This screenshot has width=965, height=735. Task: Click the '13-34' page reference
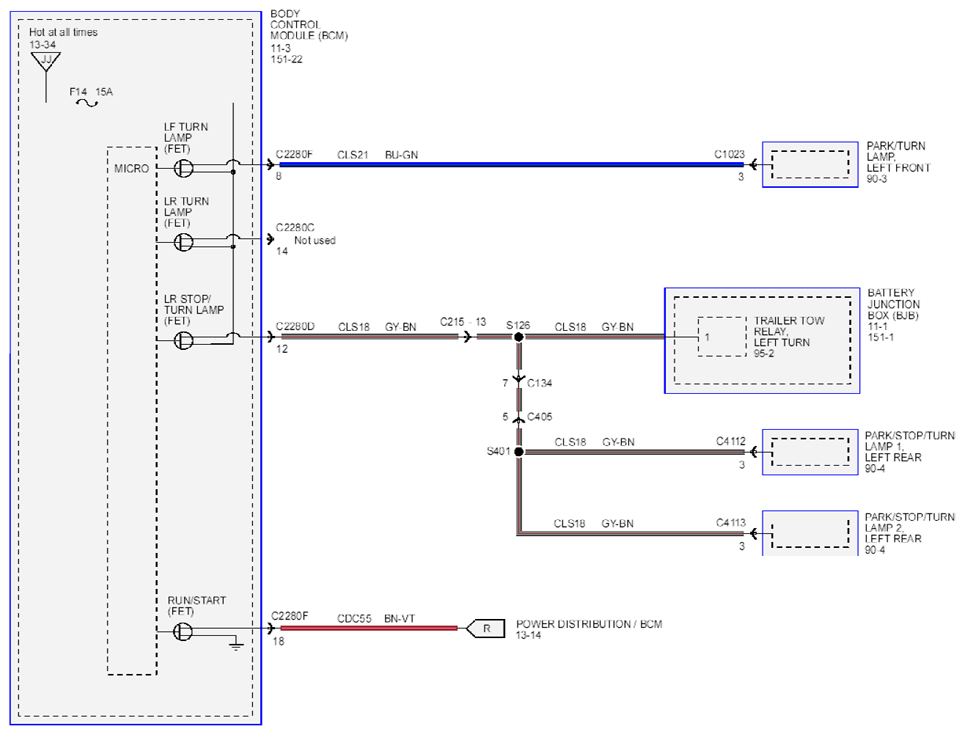tap(42, 45)
